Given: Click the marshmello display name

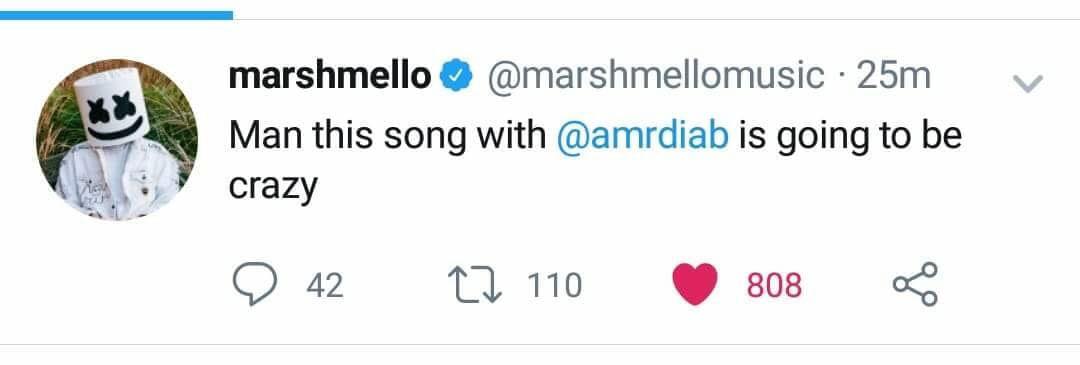Looking at the screenshot, I should [x=330, y=76].
